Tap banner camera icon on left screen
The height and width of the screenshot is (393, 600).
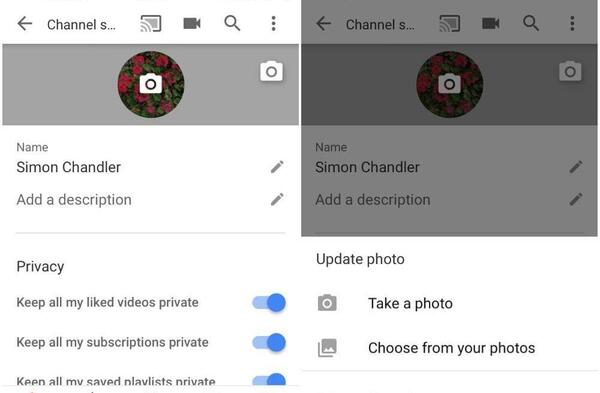point(271,71)
